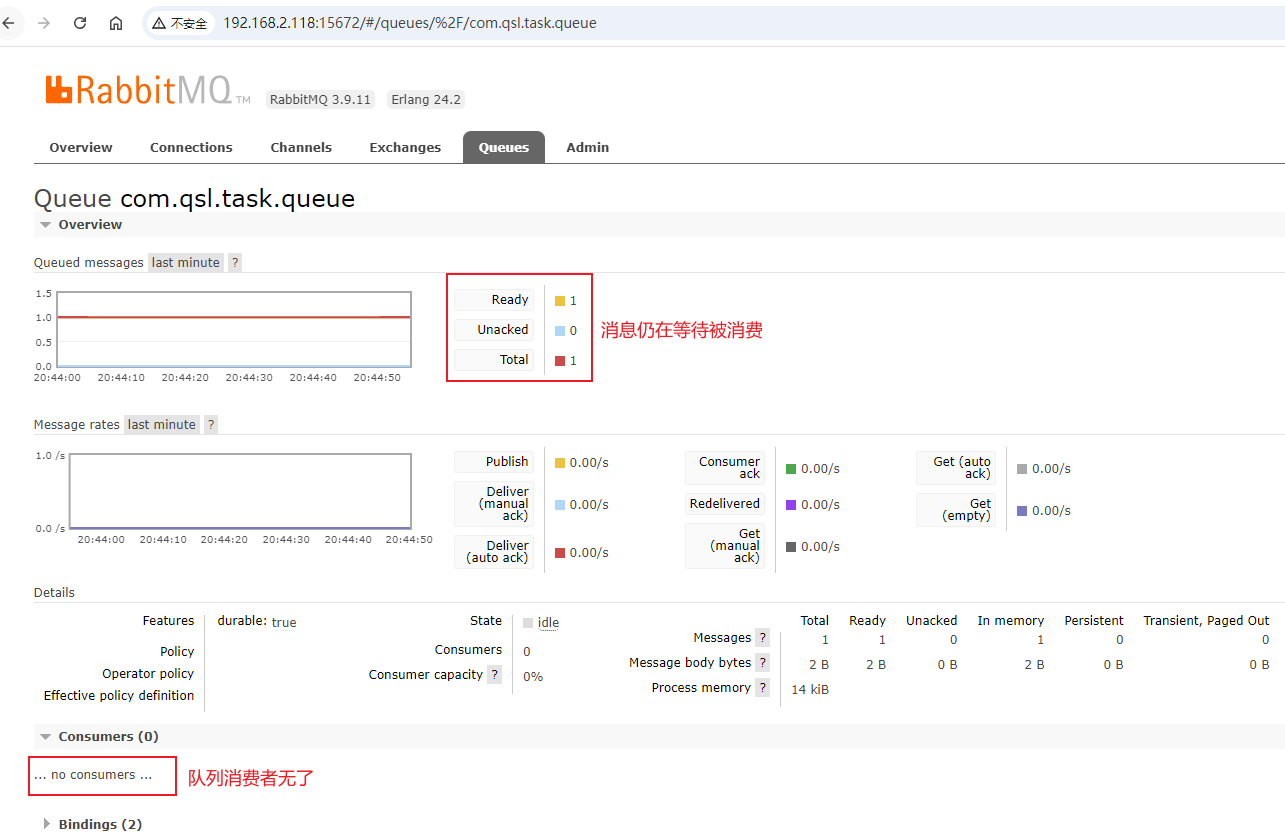Click the yellow Publish rate swatch

560,463
